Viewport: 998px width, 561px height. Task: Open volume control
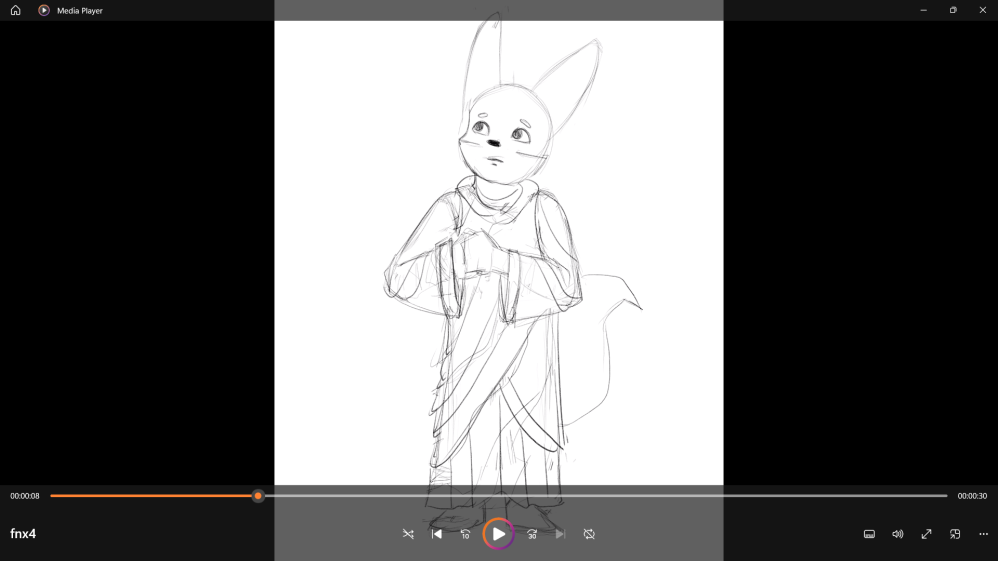pyautogui.click(x=897, y=534)
